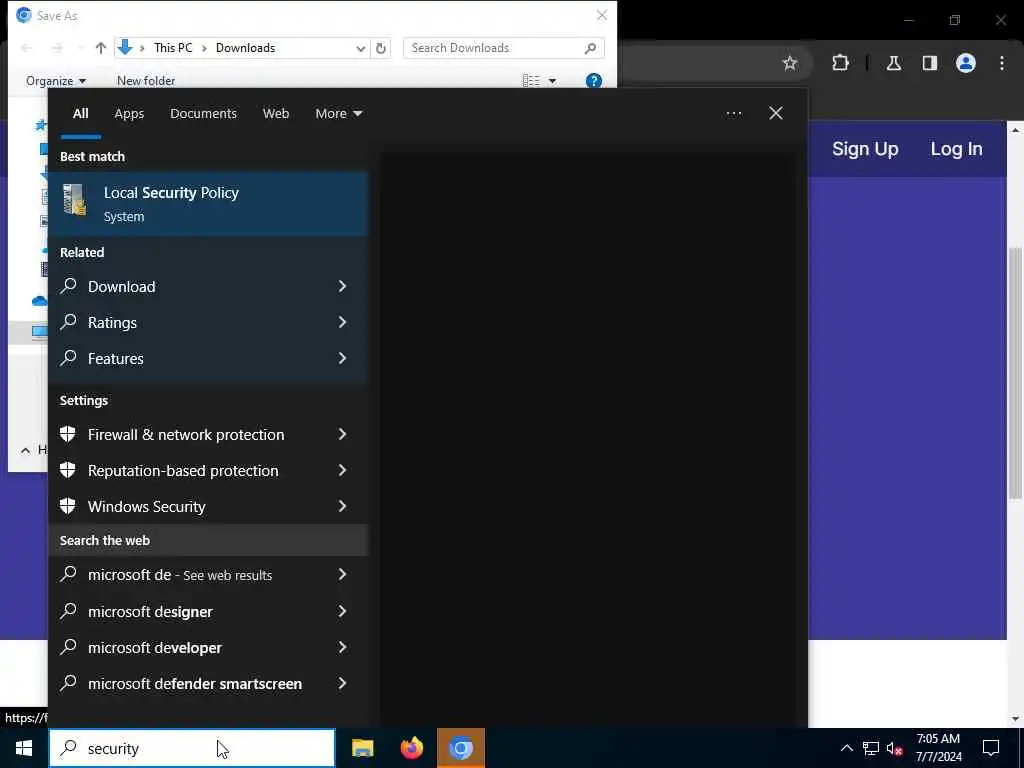
Task: Expand the Download related result arrow
Action: tap(342, 286)
